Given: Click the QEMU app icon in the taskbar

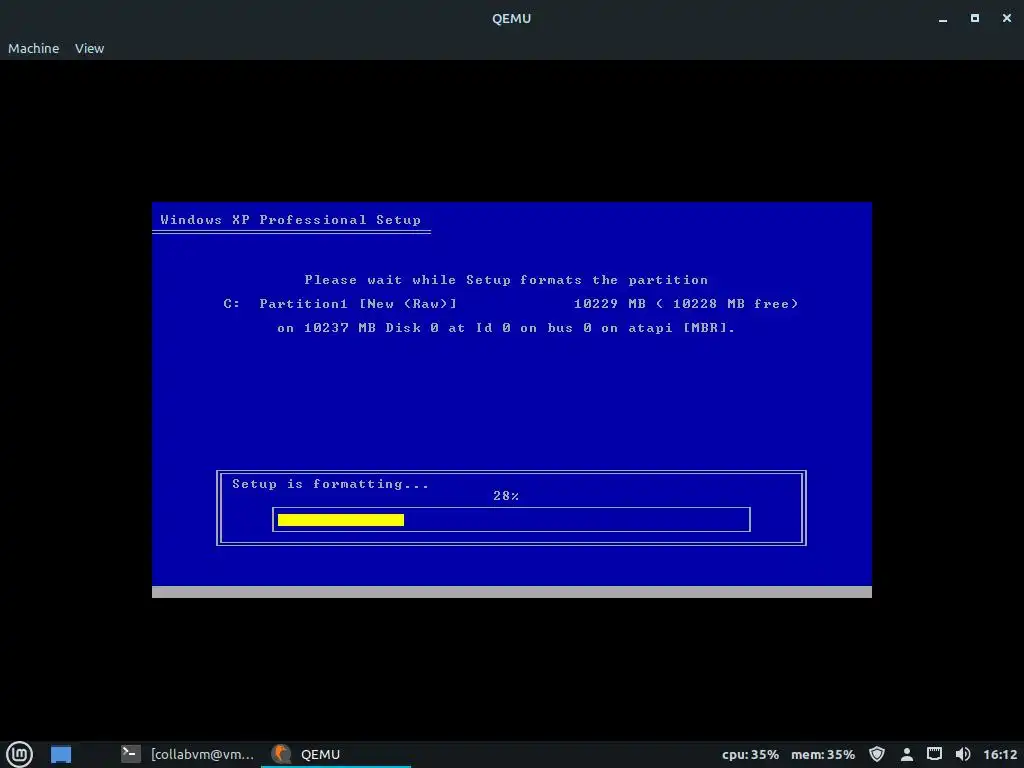Looking at the screenshot, I should pyautogui.click(x=281, y=754).
